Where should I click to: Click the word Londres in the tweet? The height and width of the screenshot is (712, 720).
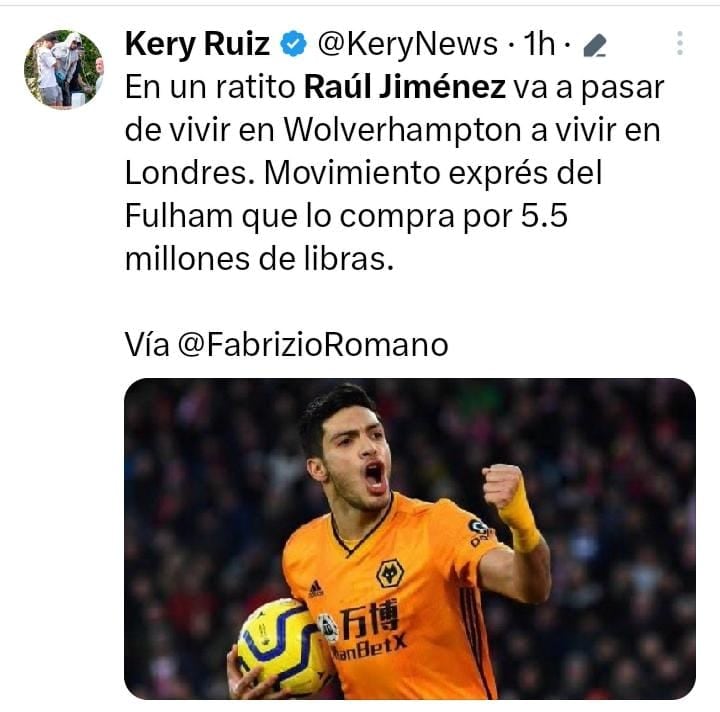coord(190,173)
